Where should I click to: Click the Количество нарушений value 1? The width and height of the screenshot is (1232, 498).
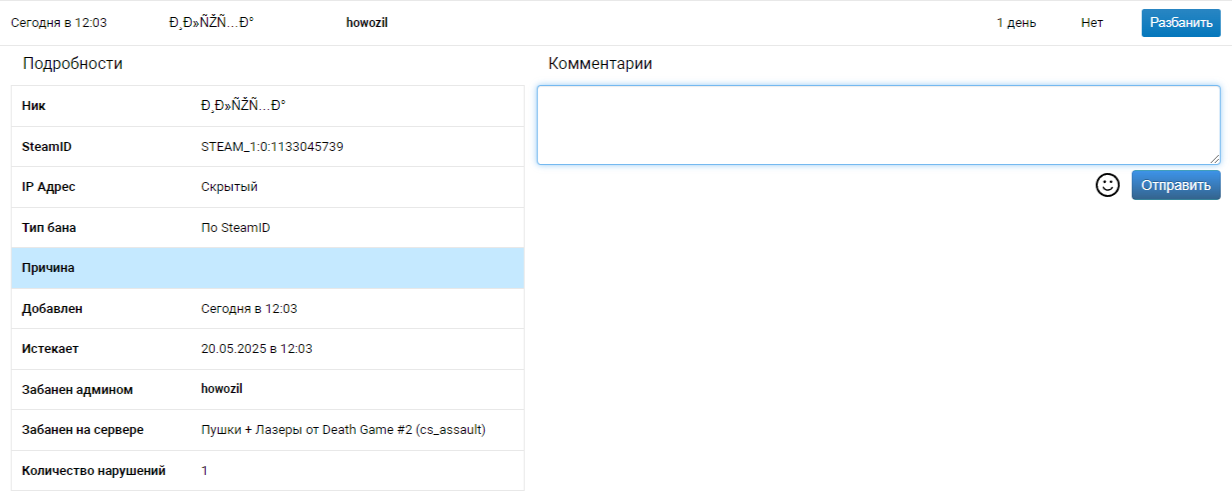(x=205, y=470)
